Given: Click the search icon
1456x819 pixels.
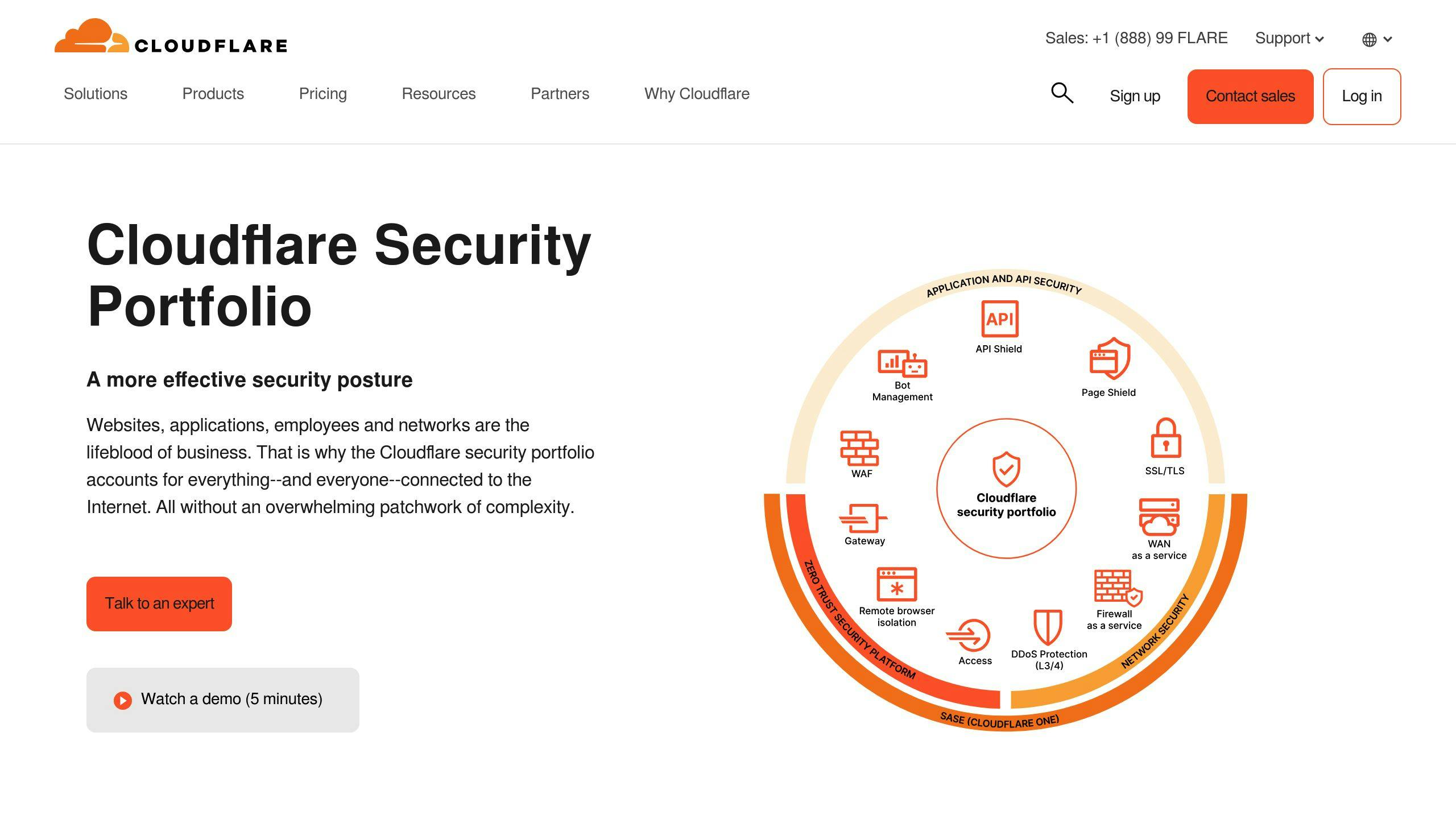Looking at the screenshot, I should (1062, 93).
